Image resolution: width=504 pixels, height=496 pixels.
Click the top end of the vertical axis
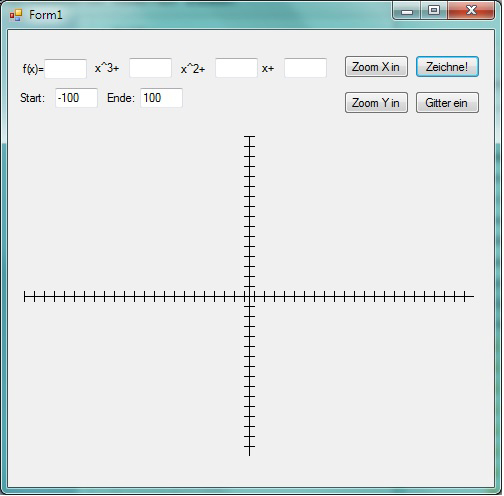[249, 136]
